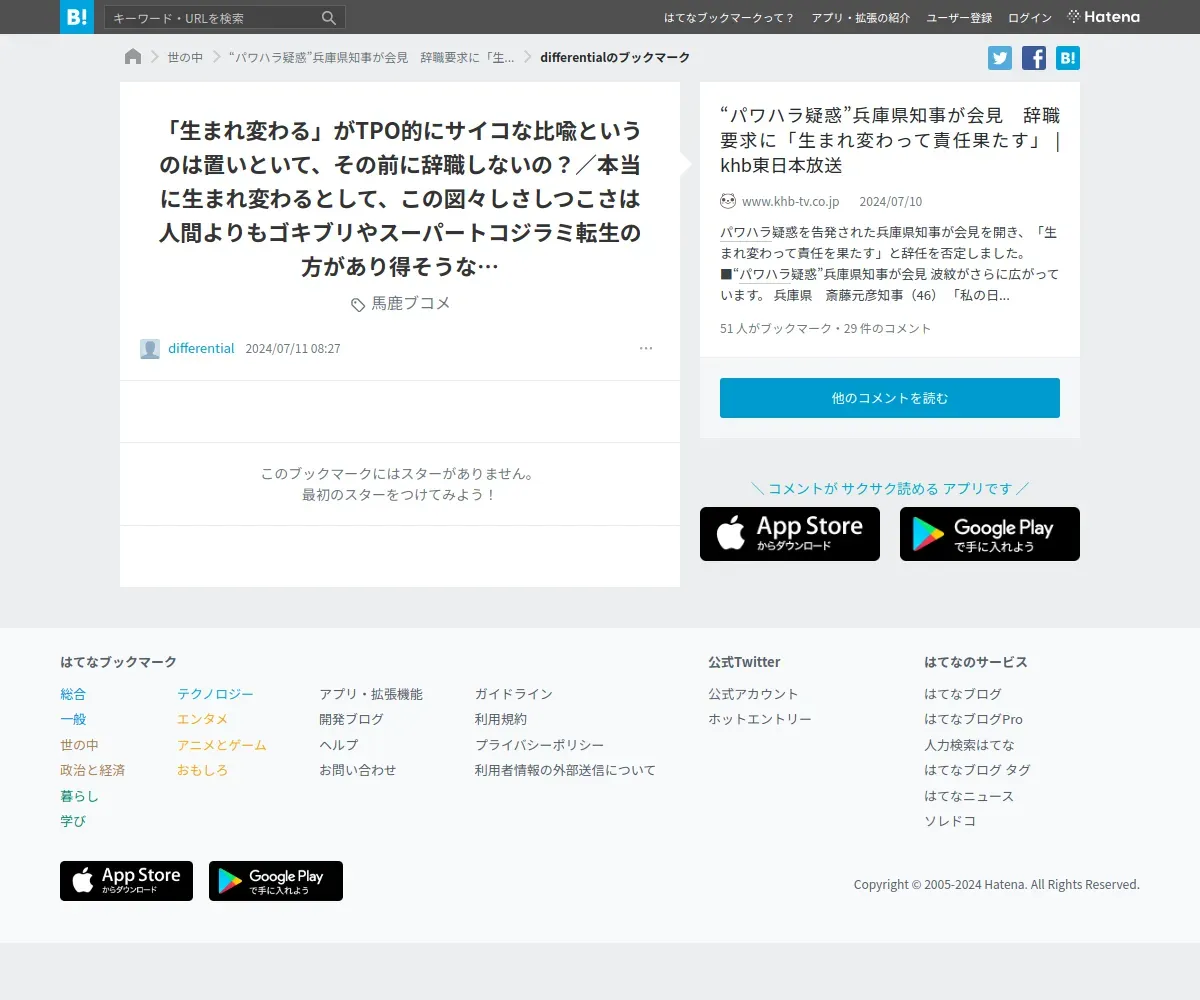
Task: Click 他のコメントを読む button
Action: point(890,398)
